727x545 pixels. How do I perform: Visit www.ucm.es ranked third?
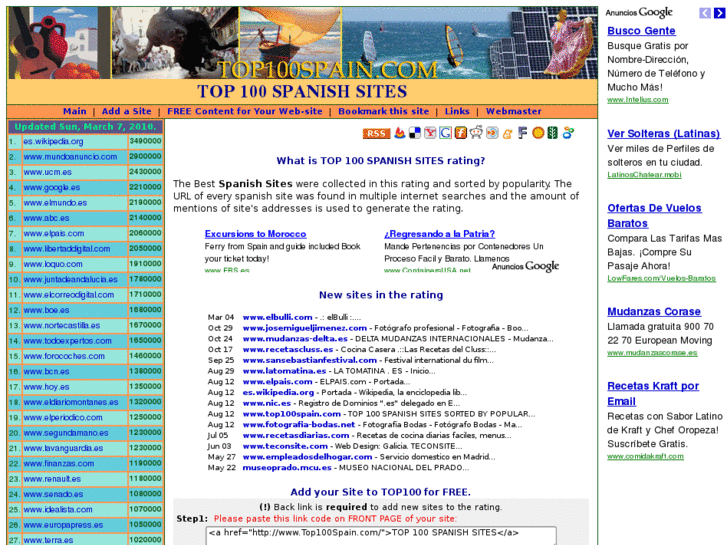[x=48, y=172]
